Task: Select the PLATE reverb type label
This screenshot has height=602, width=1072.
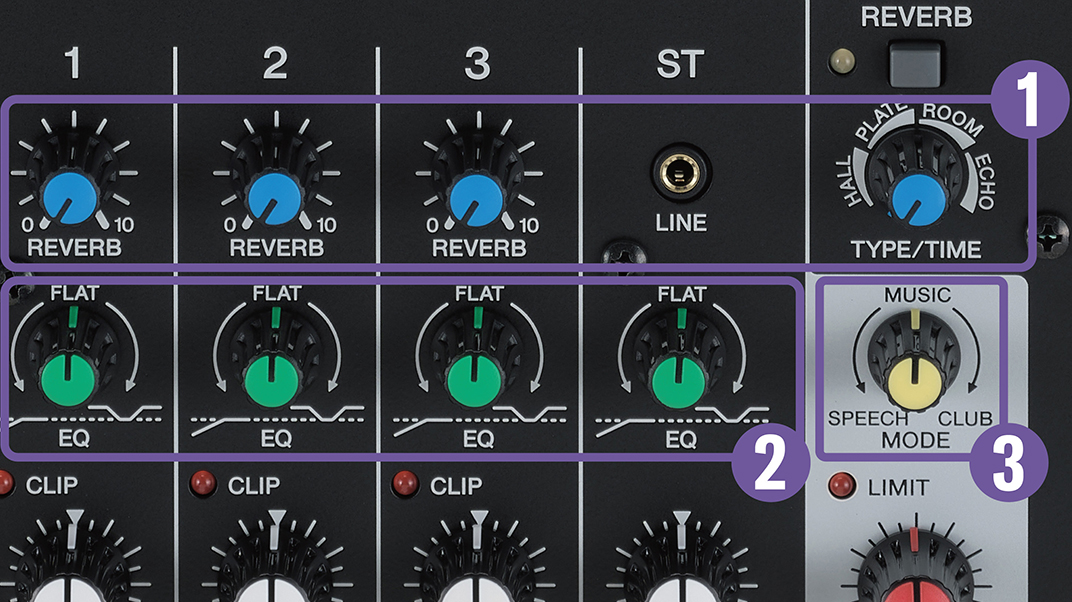Action: (x=882, y=122)
